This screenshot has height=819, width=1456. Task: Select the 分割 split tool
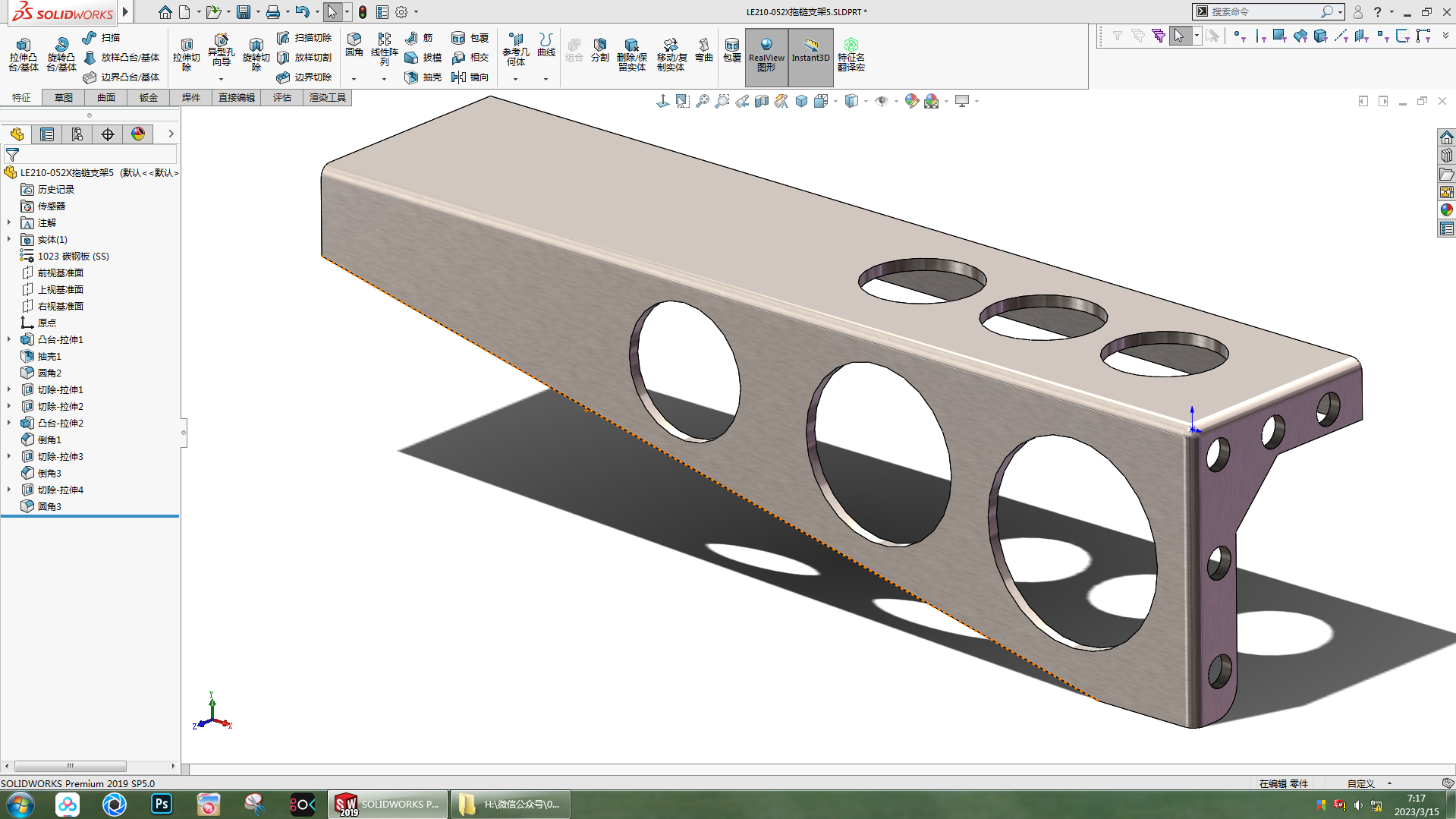(x=600, y=50)
